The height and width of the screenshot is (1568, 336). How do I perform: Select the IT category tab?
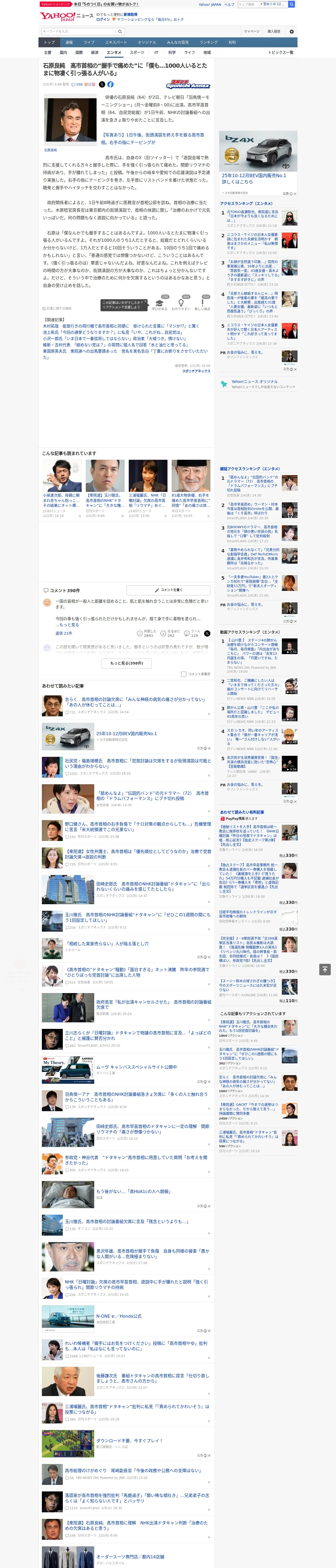pyautogui.click(x=156, y=52)
